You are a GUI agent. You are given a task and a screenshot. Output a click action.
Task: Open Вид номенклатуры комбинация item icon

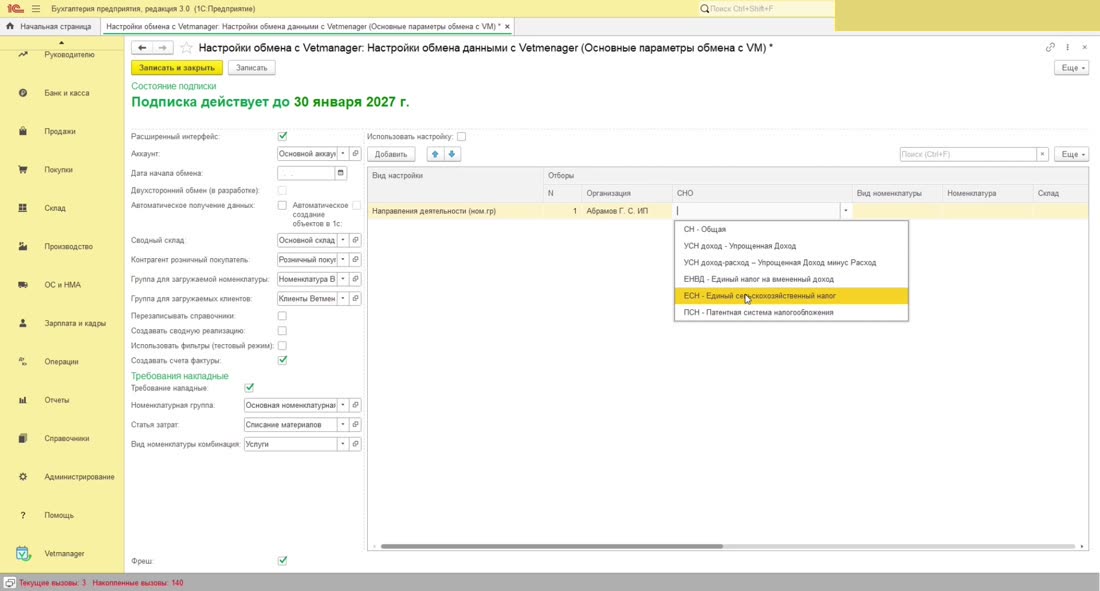(355, 444)
